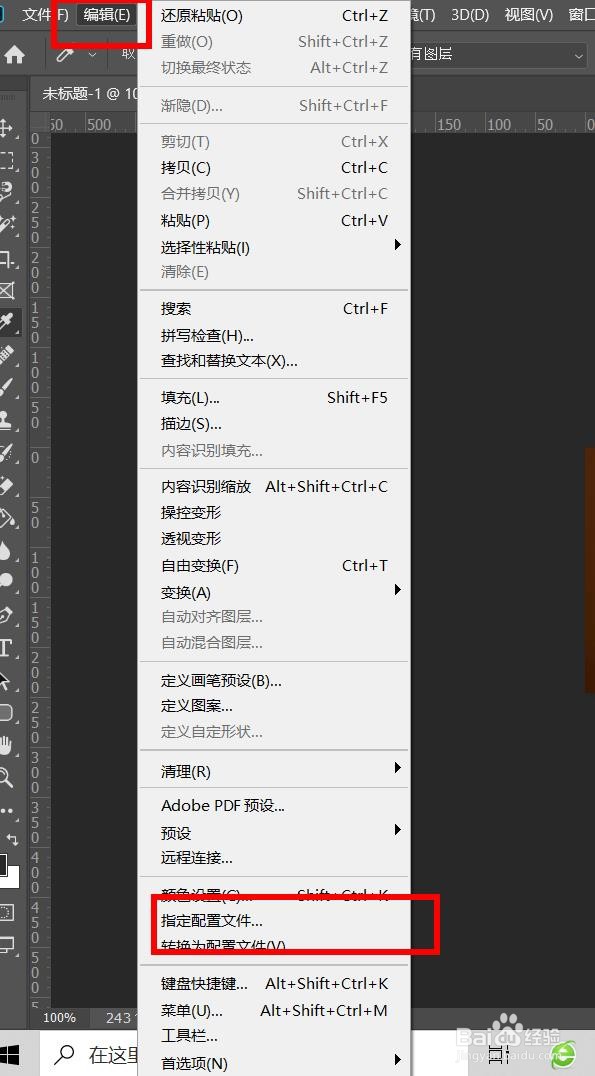Select the Type tool

click(5, 647)
